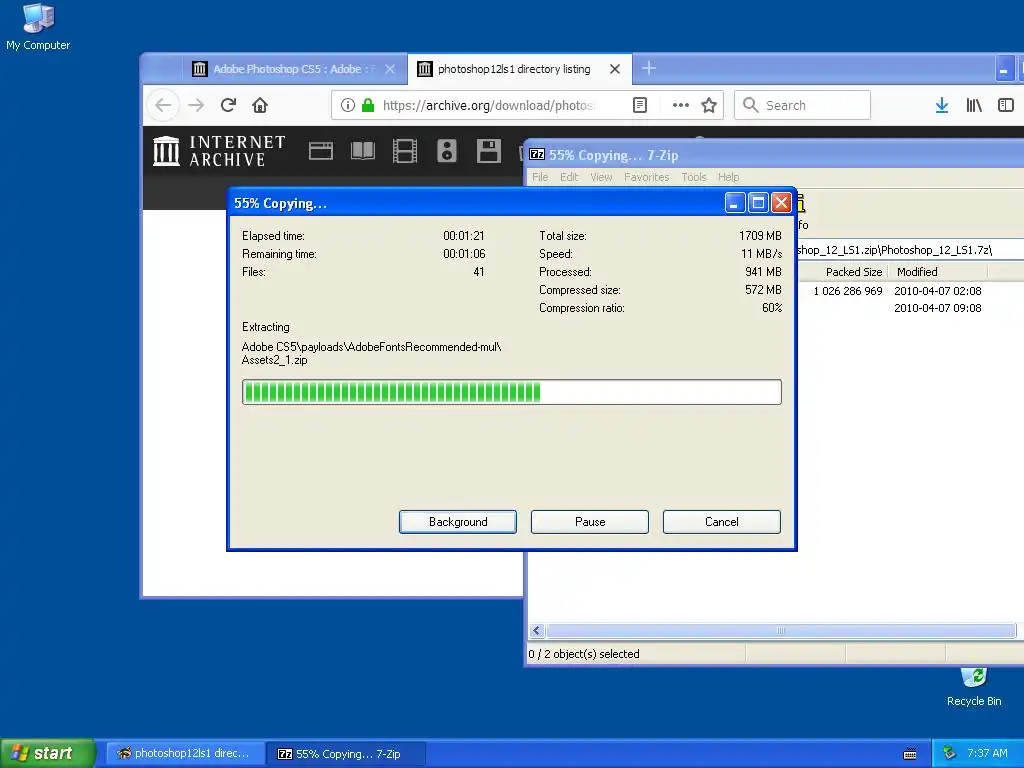The image size is (1024, 768).
Task: Open 7-Zip Help menu
Action: tap(728, 177)
